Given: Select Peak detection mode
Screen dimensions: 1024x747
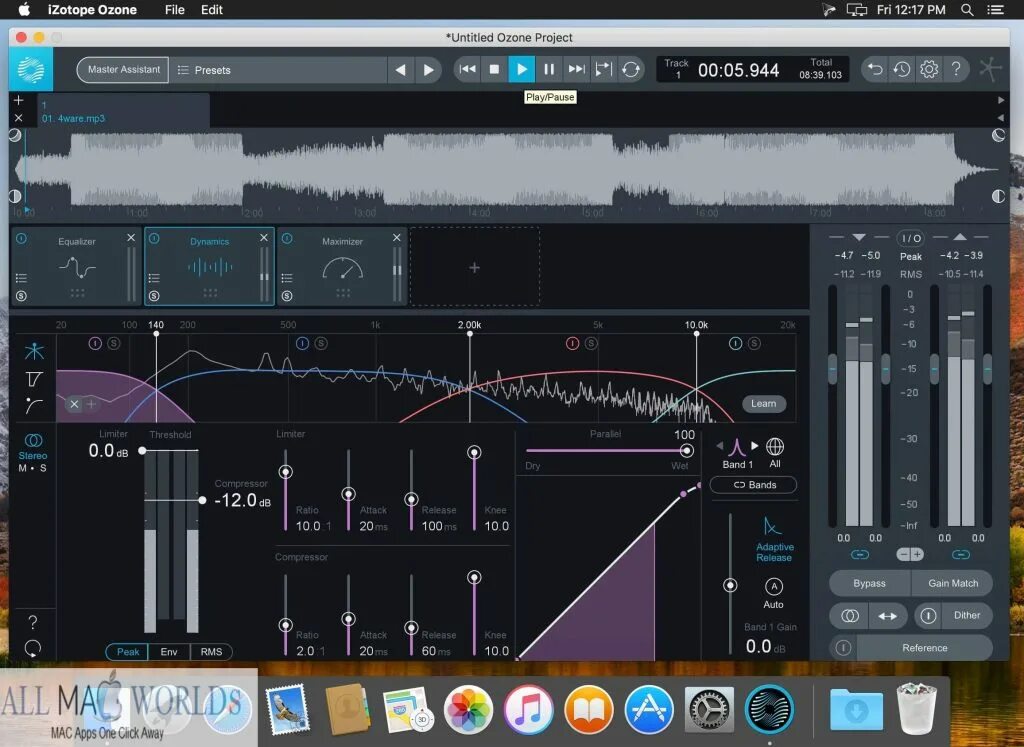Looking at the screenshot, I should 127,652.
